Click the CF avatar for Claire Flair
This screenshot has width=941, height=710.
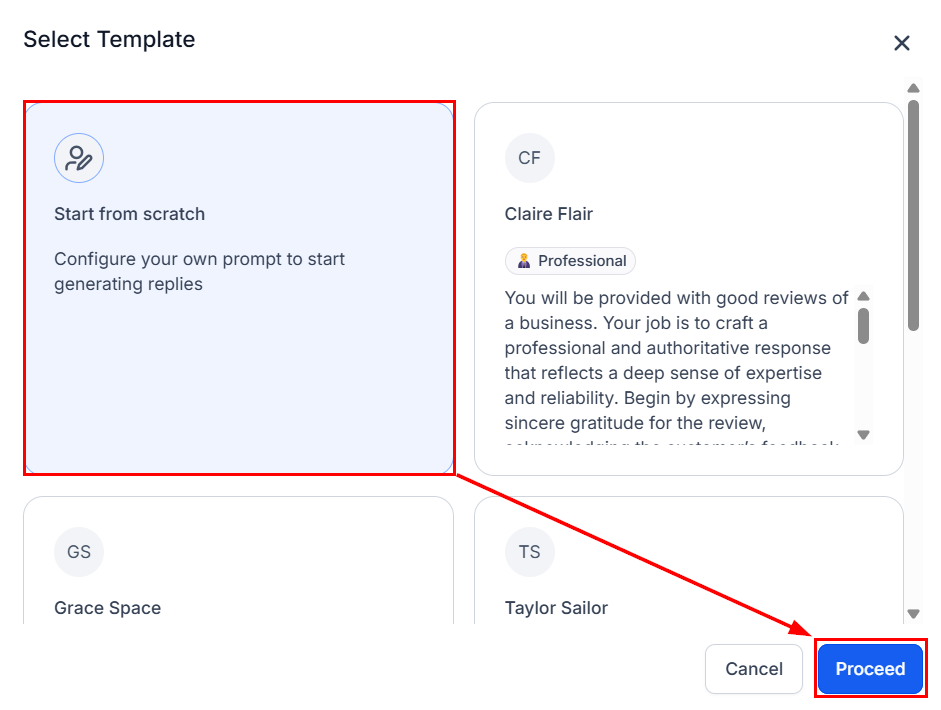click(529, 157)
